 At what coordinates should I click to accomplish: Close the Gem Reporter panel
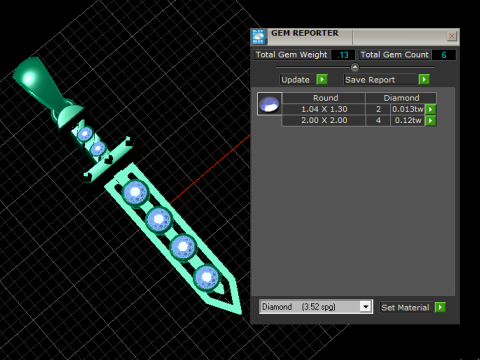click(452, 36)
